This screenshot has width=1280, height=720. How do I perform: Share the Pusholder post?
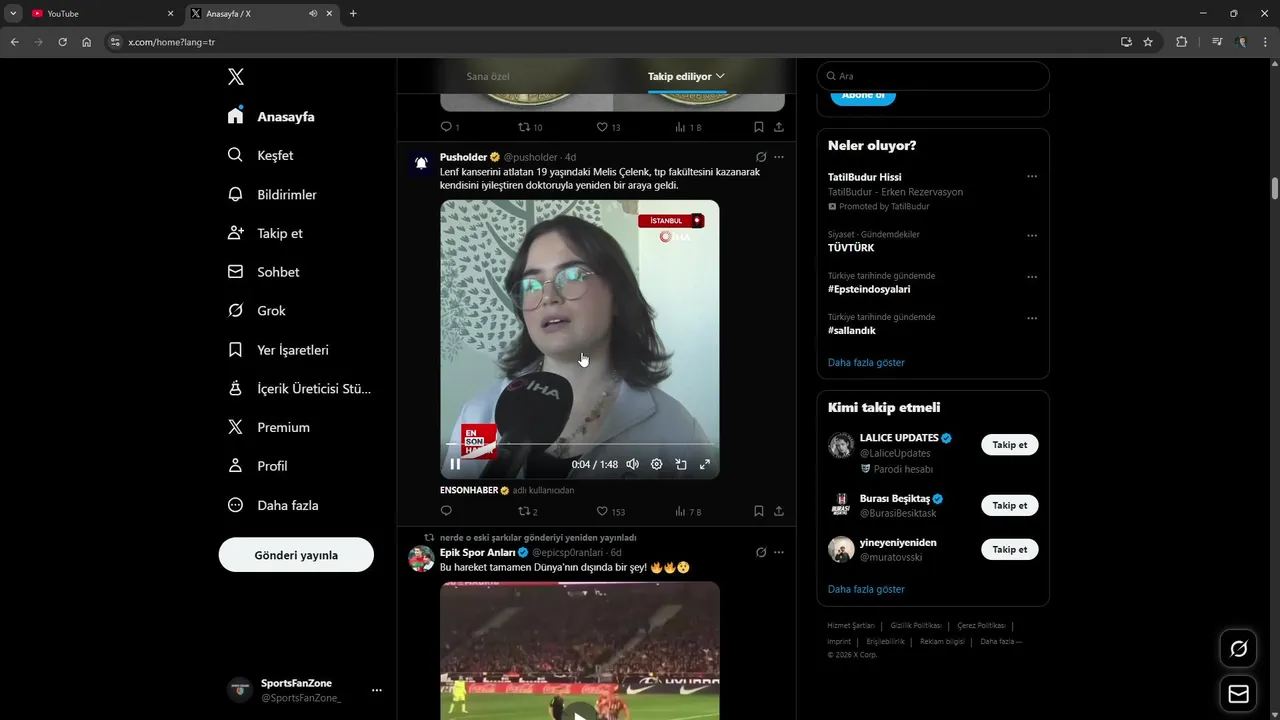pos(779,511)
